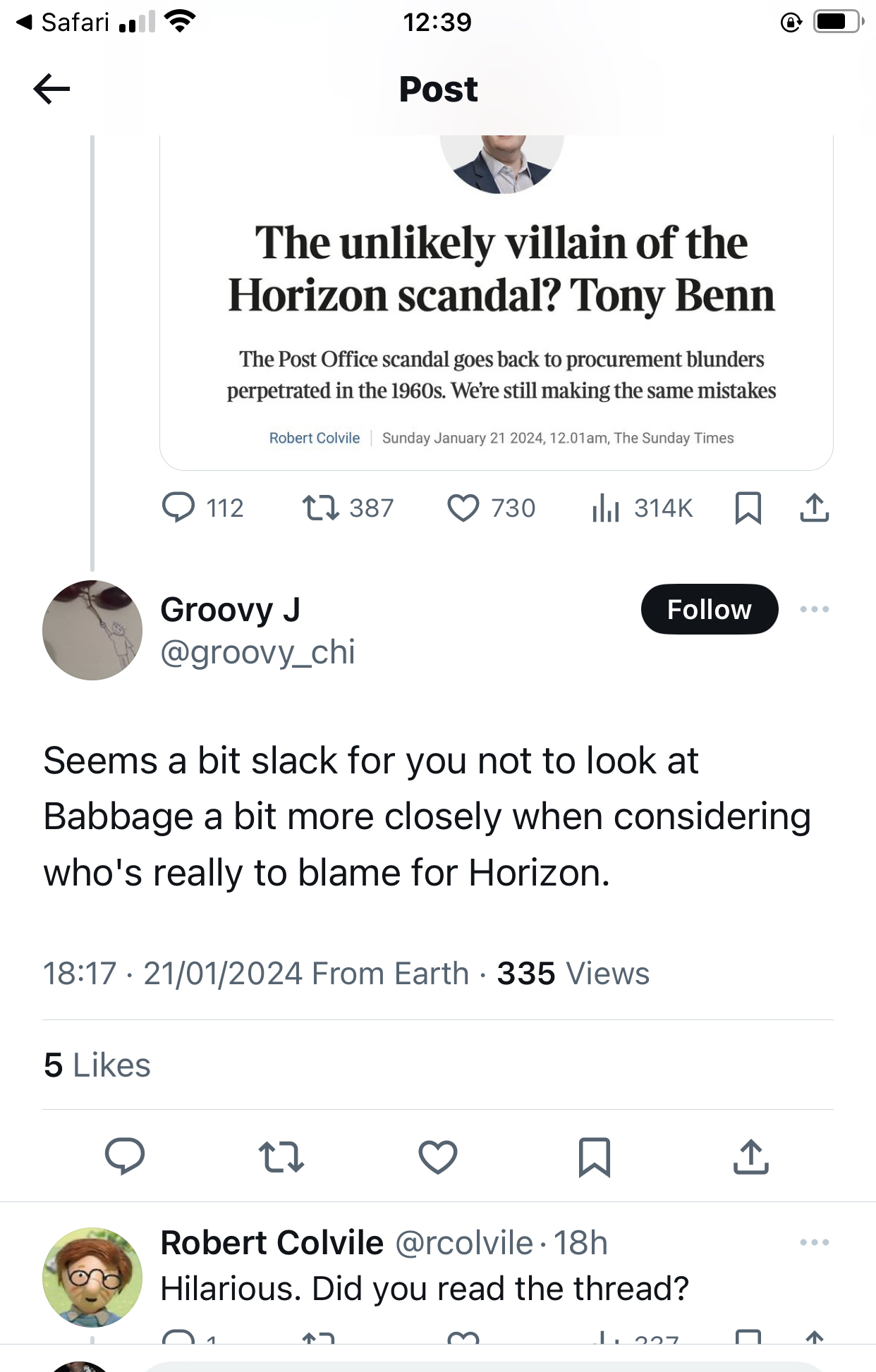Repost the quoted post with 387 reposts
Image resolution: width=876 pixels, height=1372 pixels.
point(321,508)
